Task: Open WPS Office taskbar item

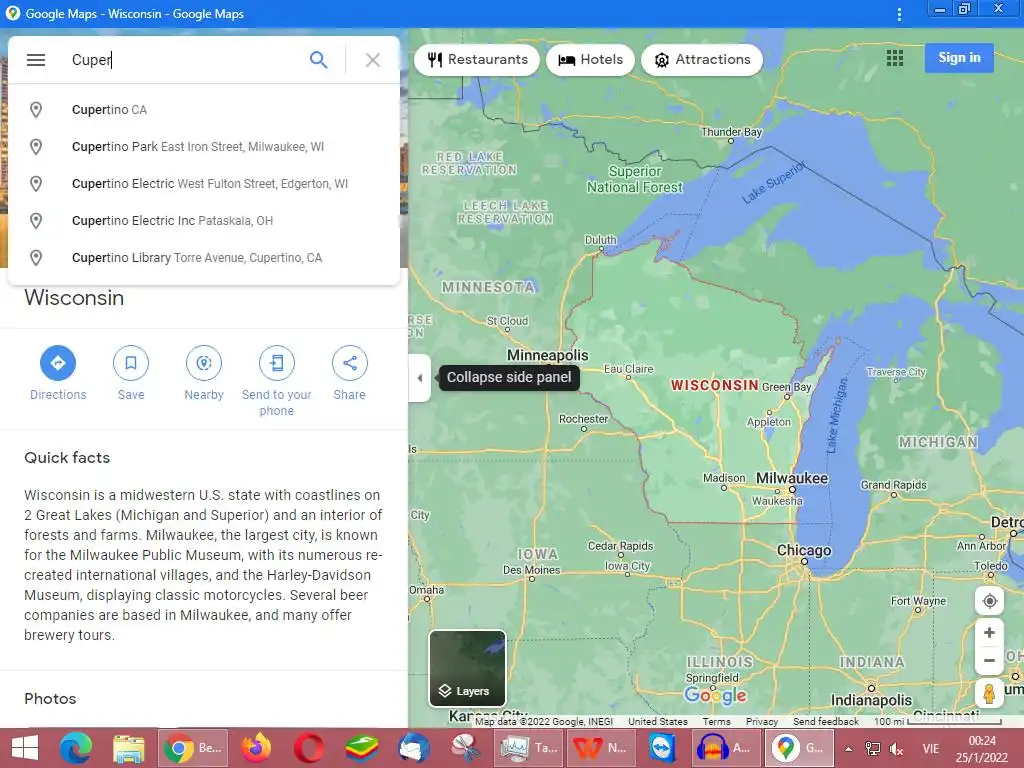Action: pyautogui.click(x=599, y=748)
